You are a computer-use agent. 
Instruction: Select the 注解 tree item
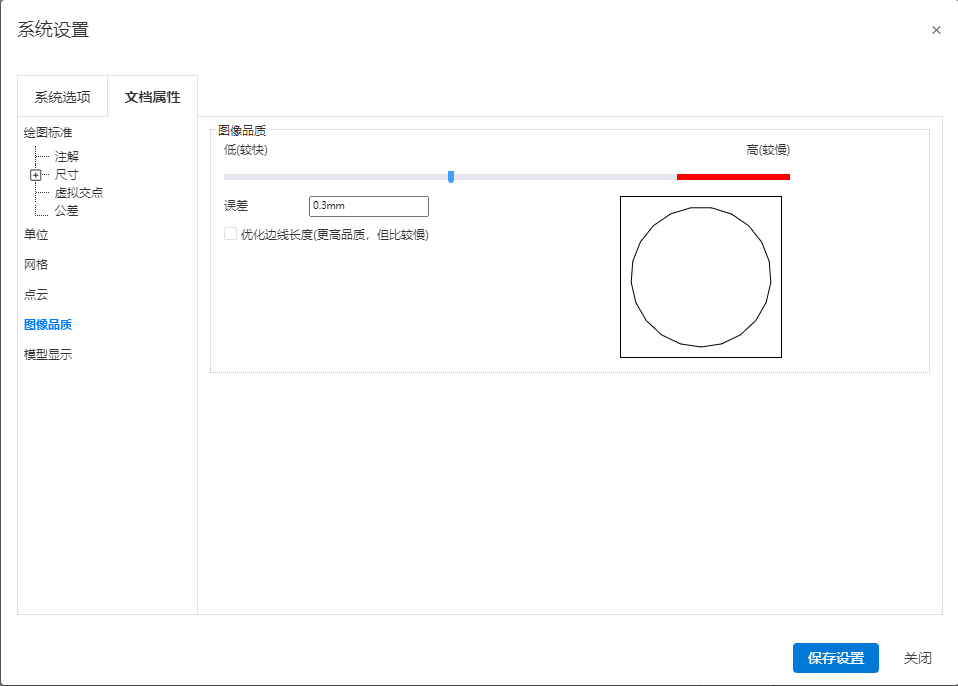pyautogui.click(x=67, y=156)
